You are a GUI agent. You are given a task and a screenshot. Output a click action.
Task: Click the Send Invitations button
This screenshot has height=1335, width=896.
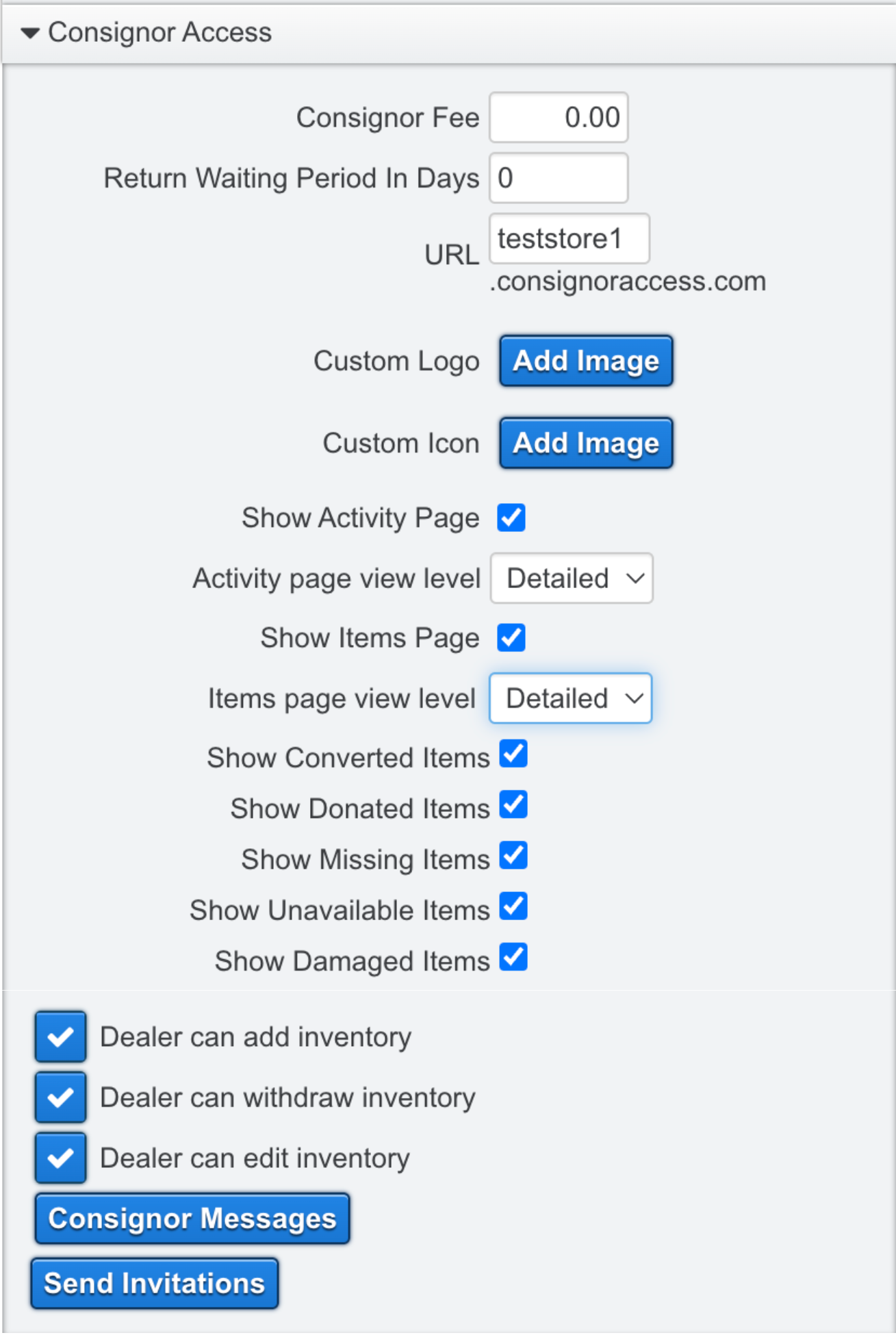[155, 1283]
